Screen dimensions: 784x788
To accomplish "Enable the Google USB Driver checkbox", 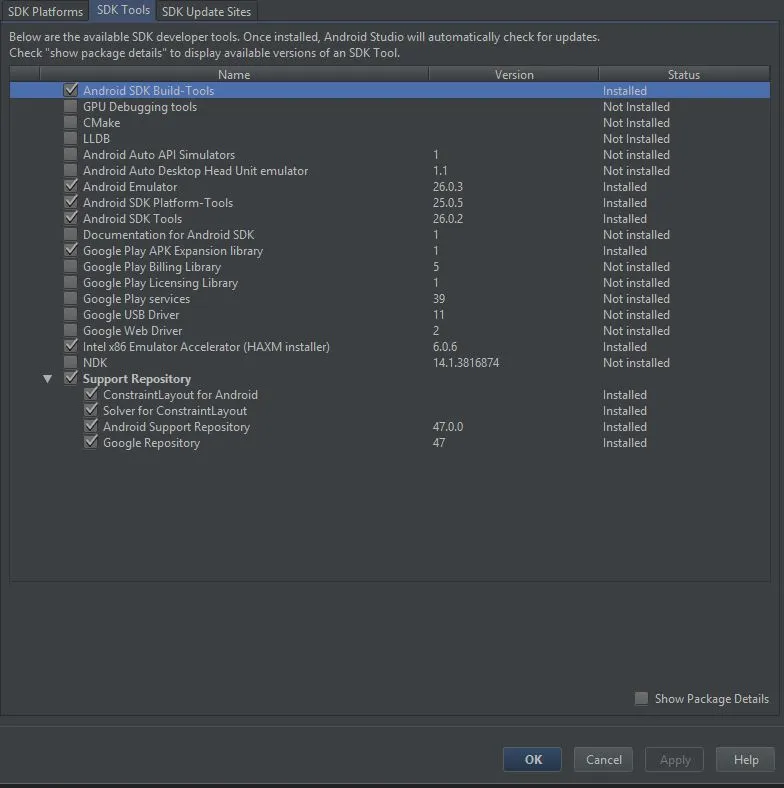I will pyautogui.click(x=71, y=315).
